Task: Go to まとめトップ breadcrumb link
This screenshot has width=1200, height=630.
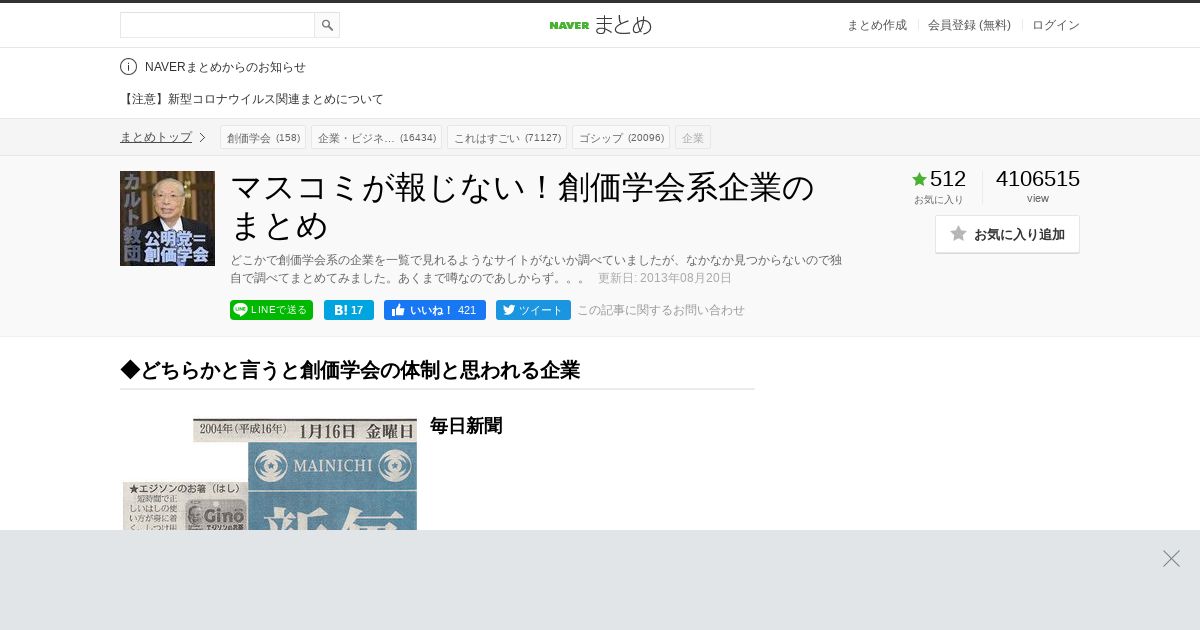Action: 156,137
